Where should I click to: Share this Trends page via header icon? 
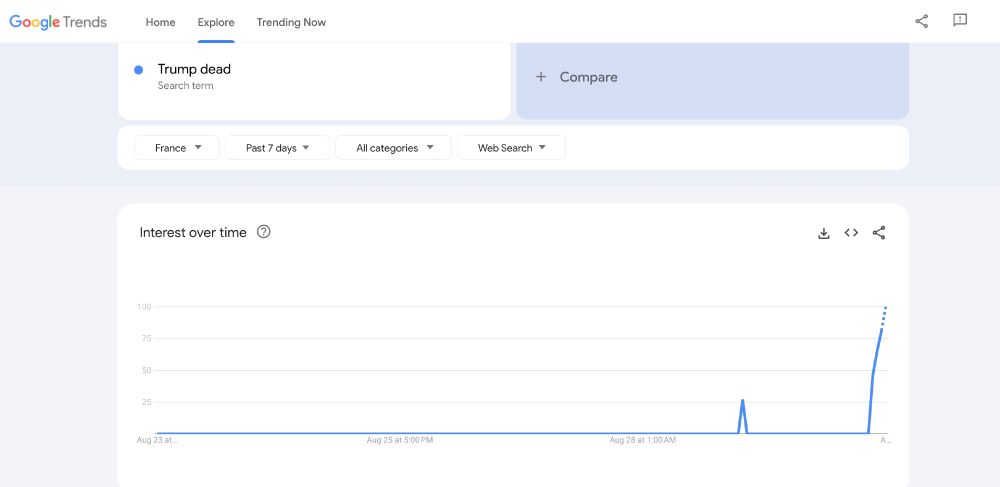(922, 21)
